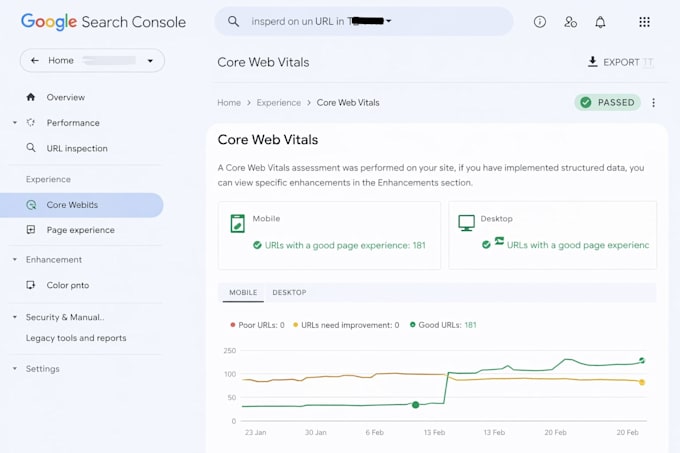The height and width of the screenshot is (453, 680).
Task: Open the Google apps grid
Action: tap(644, 22)
